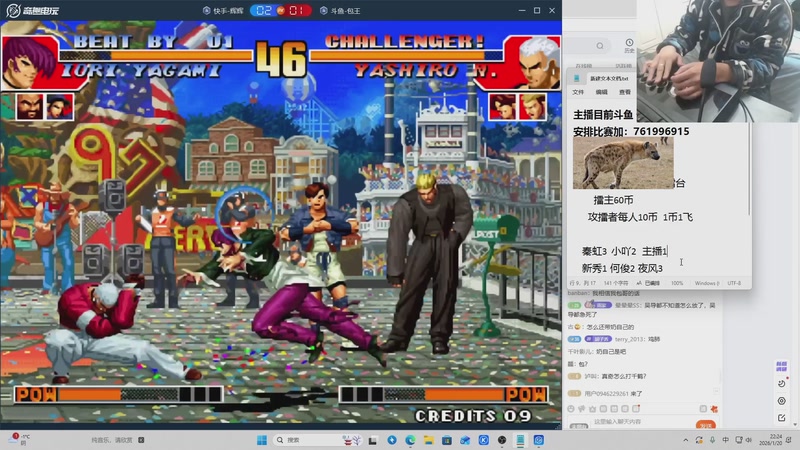Click the 02 01 match score indicator
This screenshot has width=800, height=450.
point(281,10)
